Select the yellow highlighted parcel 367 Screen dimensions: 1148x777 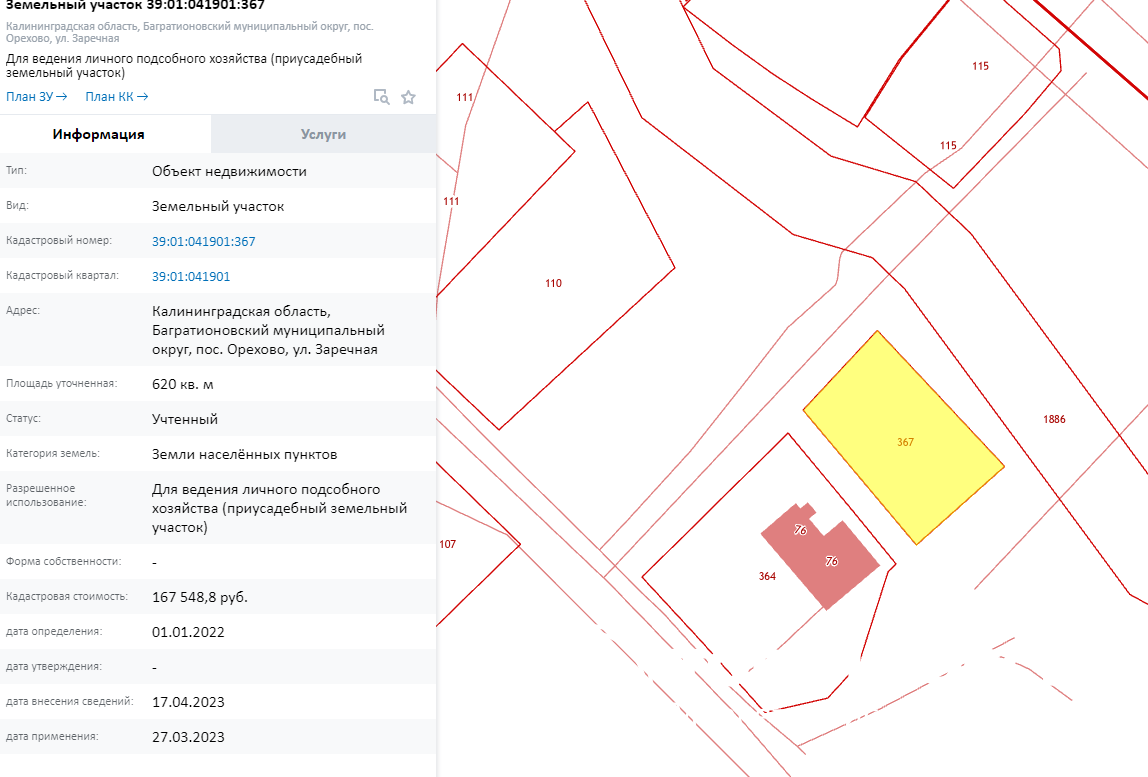904,441
